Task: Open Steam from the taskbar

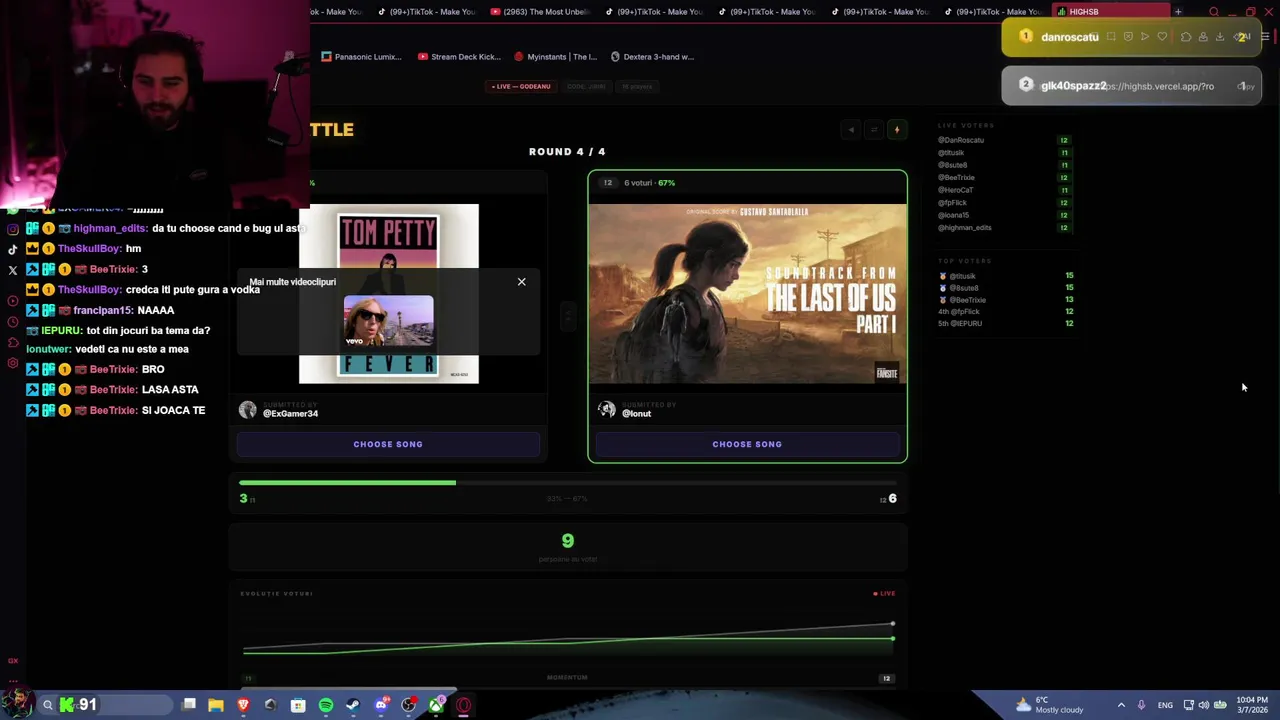Action: pos(352,705)
